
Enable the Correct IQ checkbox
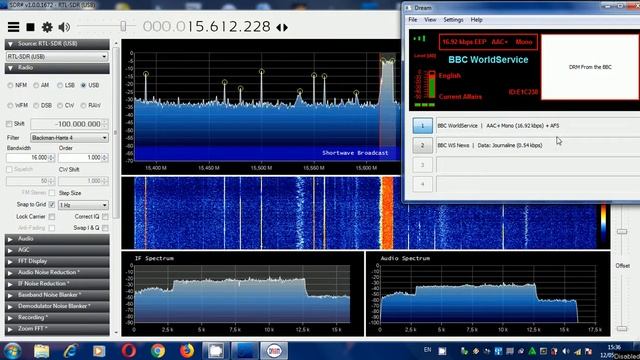point(105,216)
